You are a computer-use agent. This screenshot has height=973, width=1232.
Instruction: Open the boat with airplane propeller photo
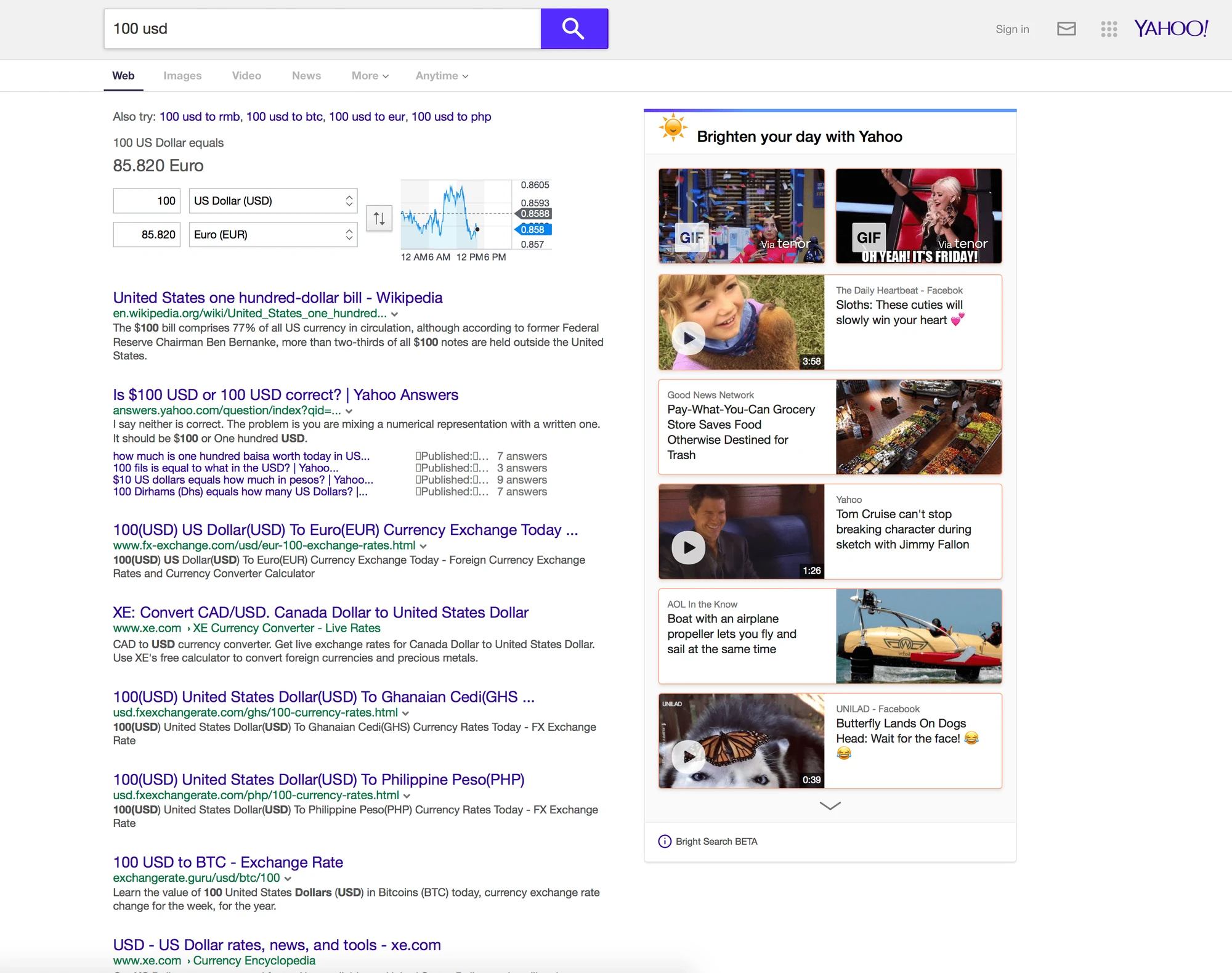tap(918, 636)
